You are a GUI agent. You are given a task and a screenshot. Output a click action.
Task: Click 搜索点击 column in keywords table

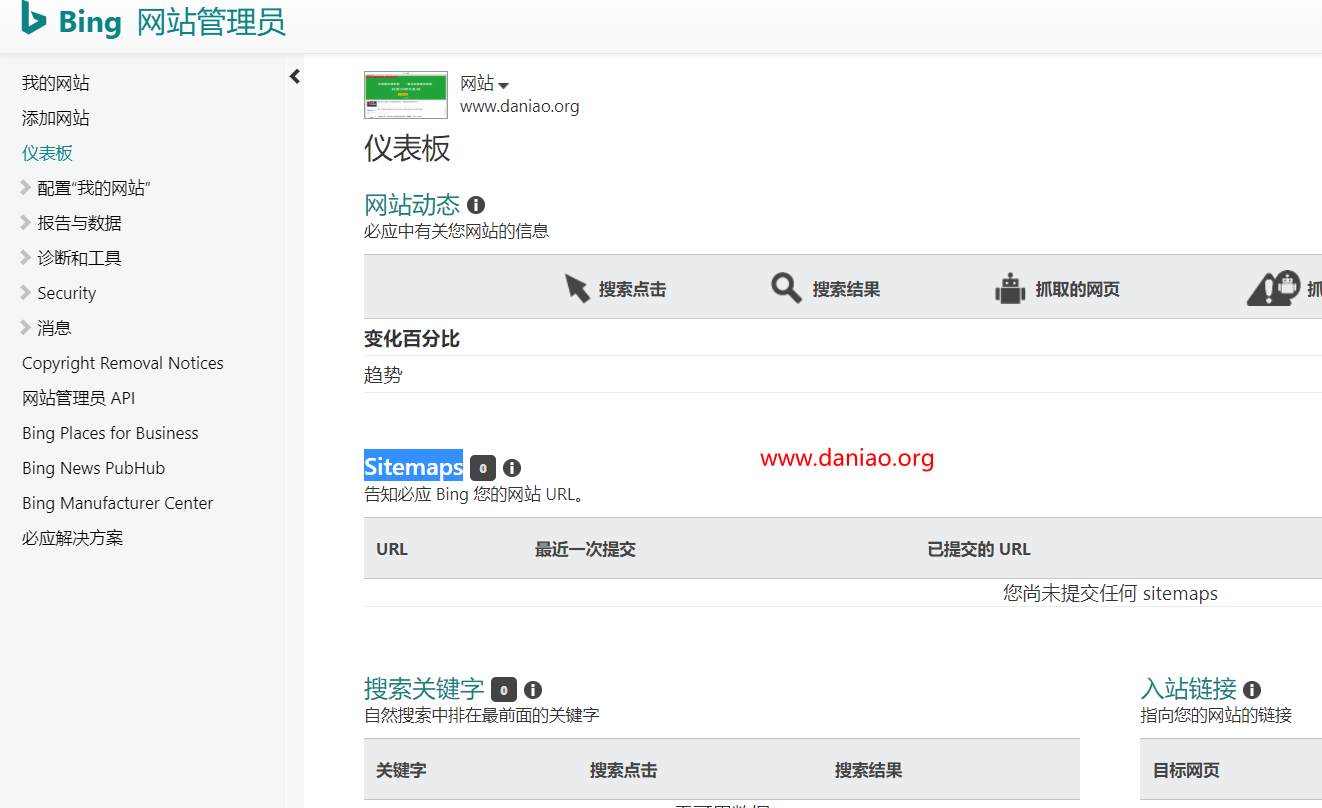tap(624, 770)
